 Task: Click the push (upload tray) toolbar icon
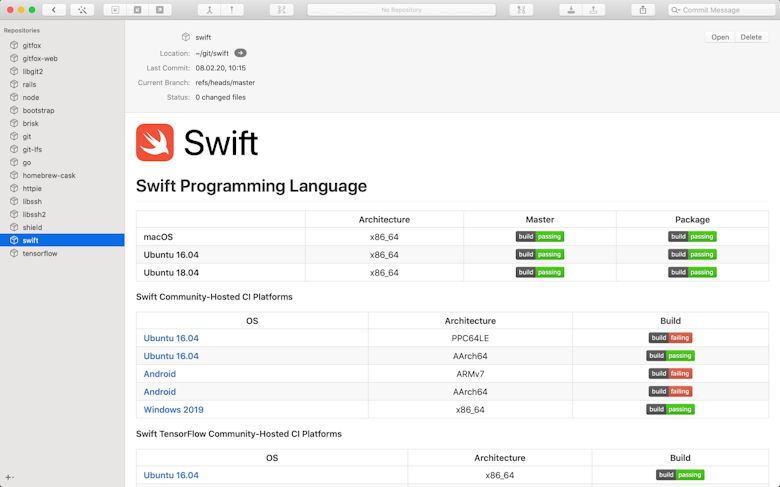coord(593,10)
